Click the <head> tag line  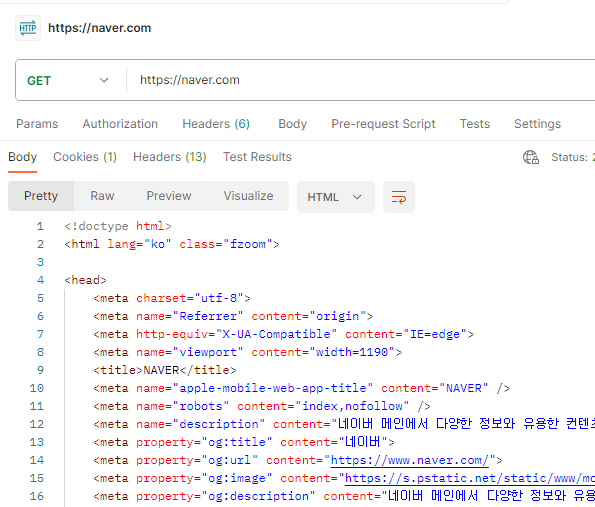85,280
